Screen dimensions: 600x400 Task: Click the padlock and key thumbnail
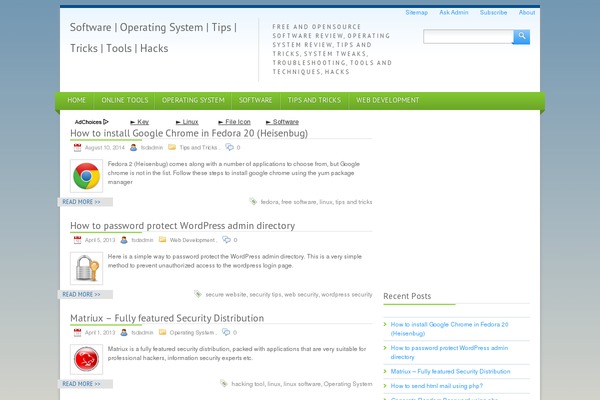(x=86, y=268)
